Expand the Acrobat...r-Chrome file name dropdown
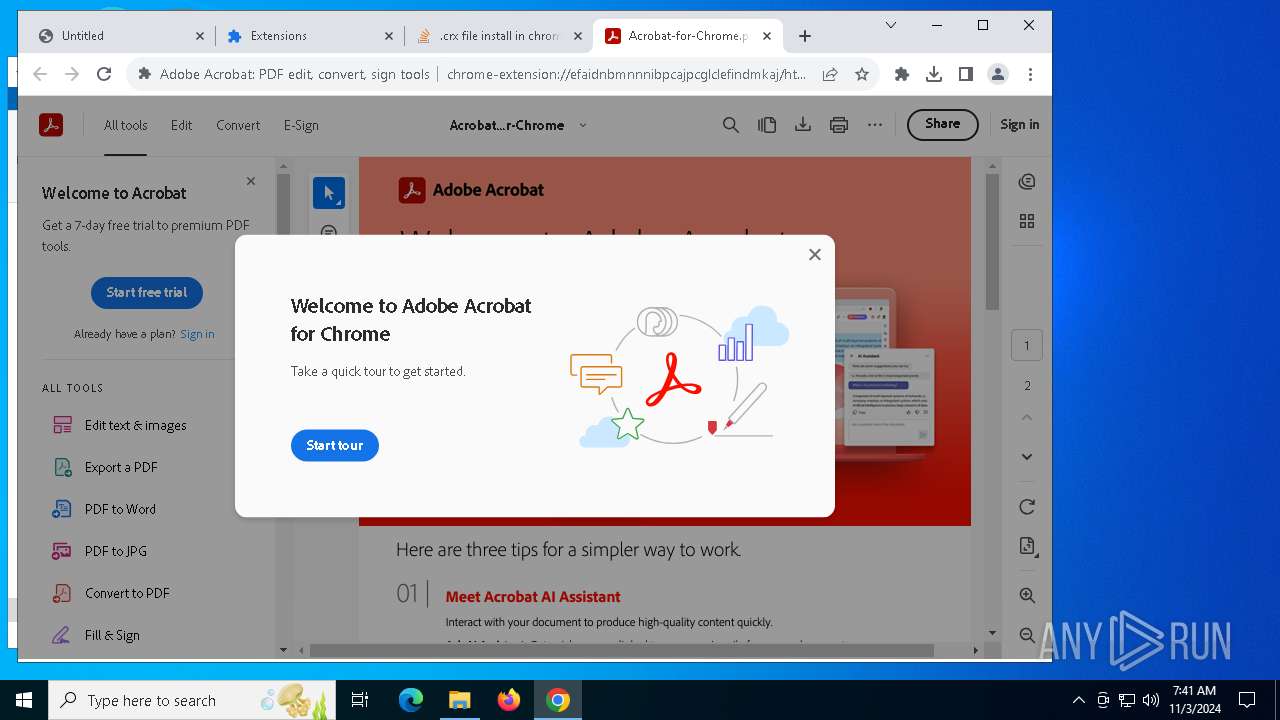This screenshot has height=720, width=1280. click(x=583, y=125)
